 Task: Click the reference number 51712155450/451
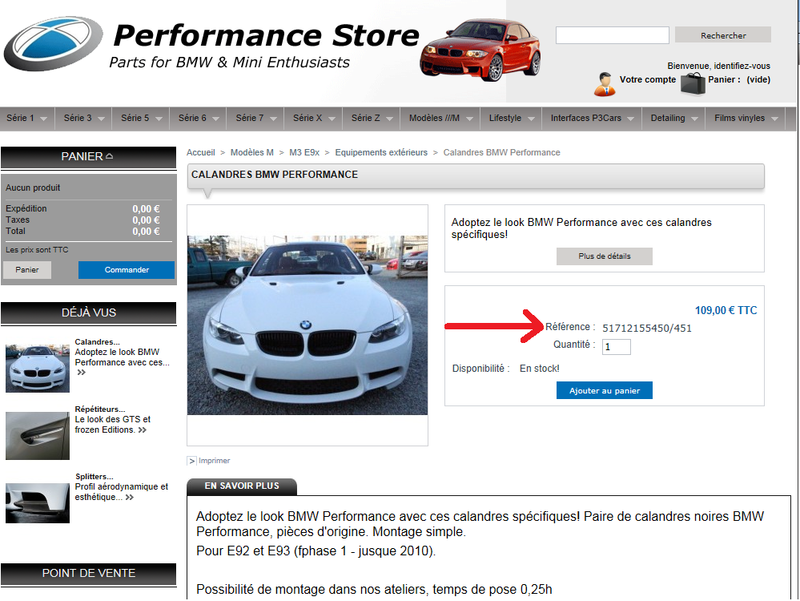tap(647, 328)
